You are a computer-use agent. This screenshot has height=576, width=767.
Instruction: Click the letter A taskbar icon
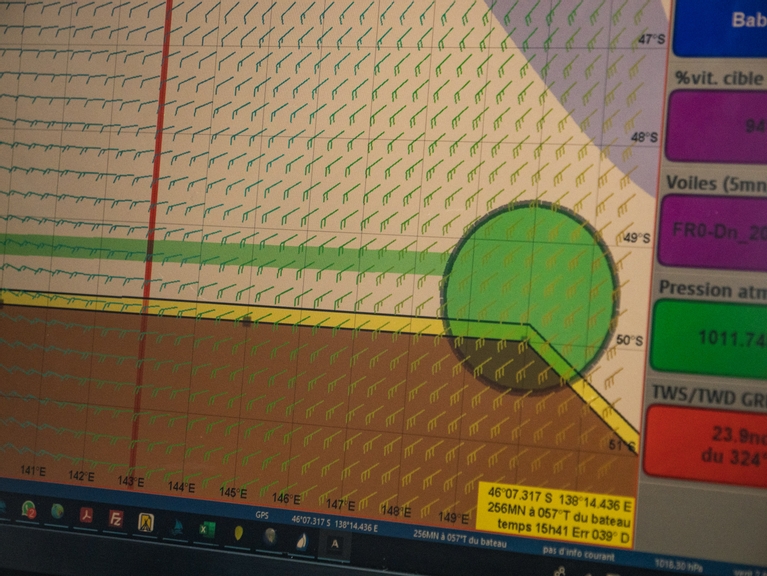[334, 545]
